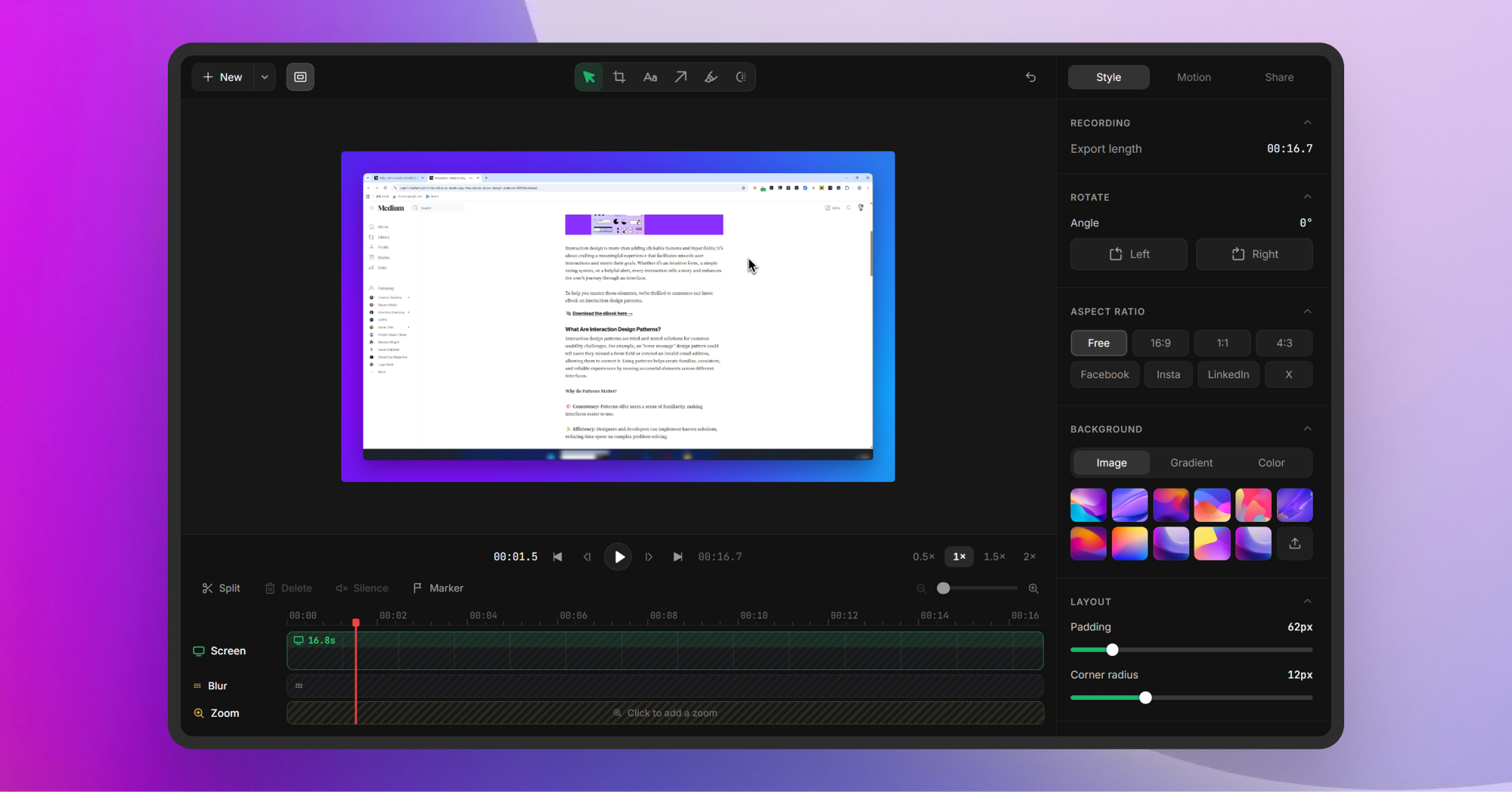1512x792 pixels.
Task: Upload a custom background image
Action: [1295, 544]
